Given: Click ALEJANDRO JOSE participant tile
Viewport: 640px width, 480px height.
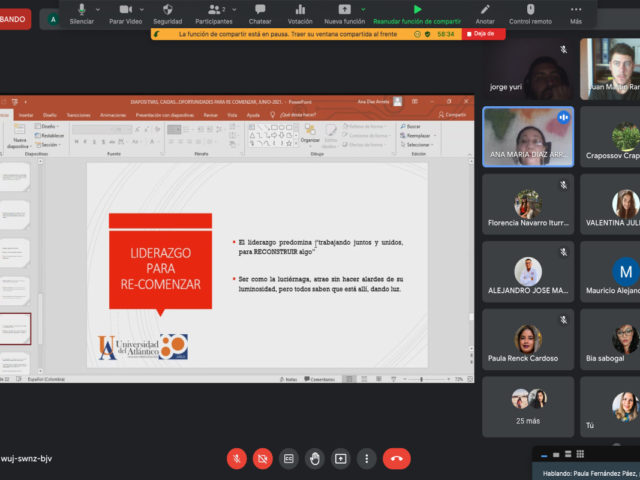Looking at the screenshot, I should pos(528,272).
